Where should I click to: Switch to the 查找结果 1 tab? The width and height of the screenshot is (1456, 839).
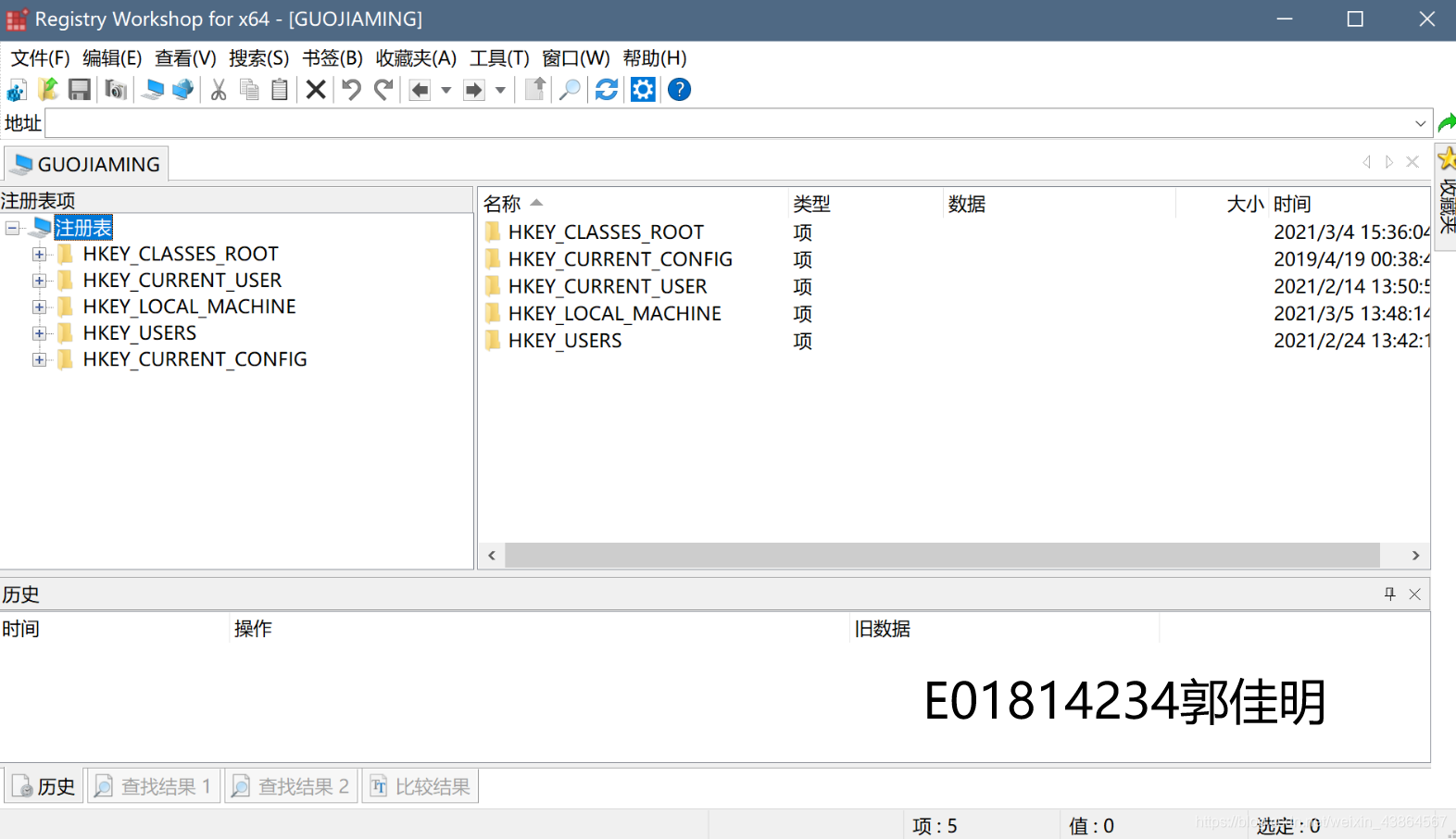point(154,786)
